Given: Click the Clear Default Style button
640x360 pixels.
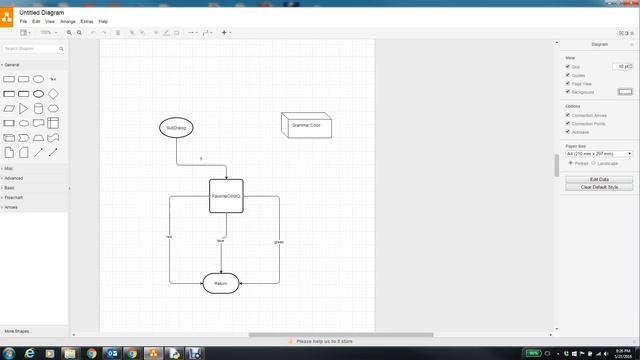Looking at the screenshot, I should tap(599, 187).
